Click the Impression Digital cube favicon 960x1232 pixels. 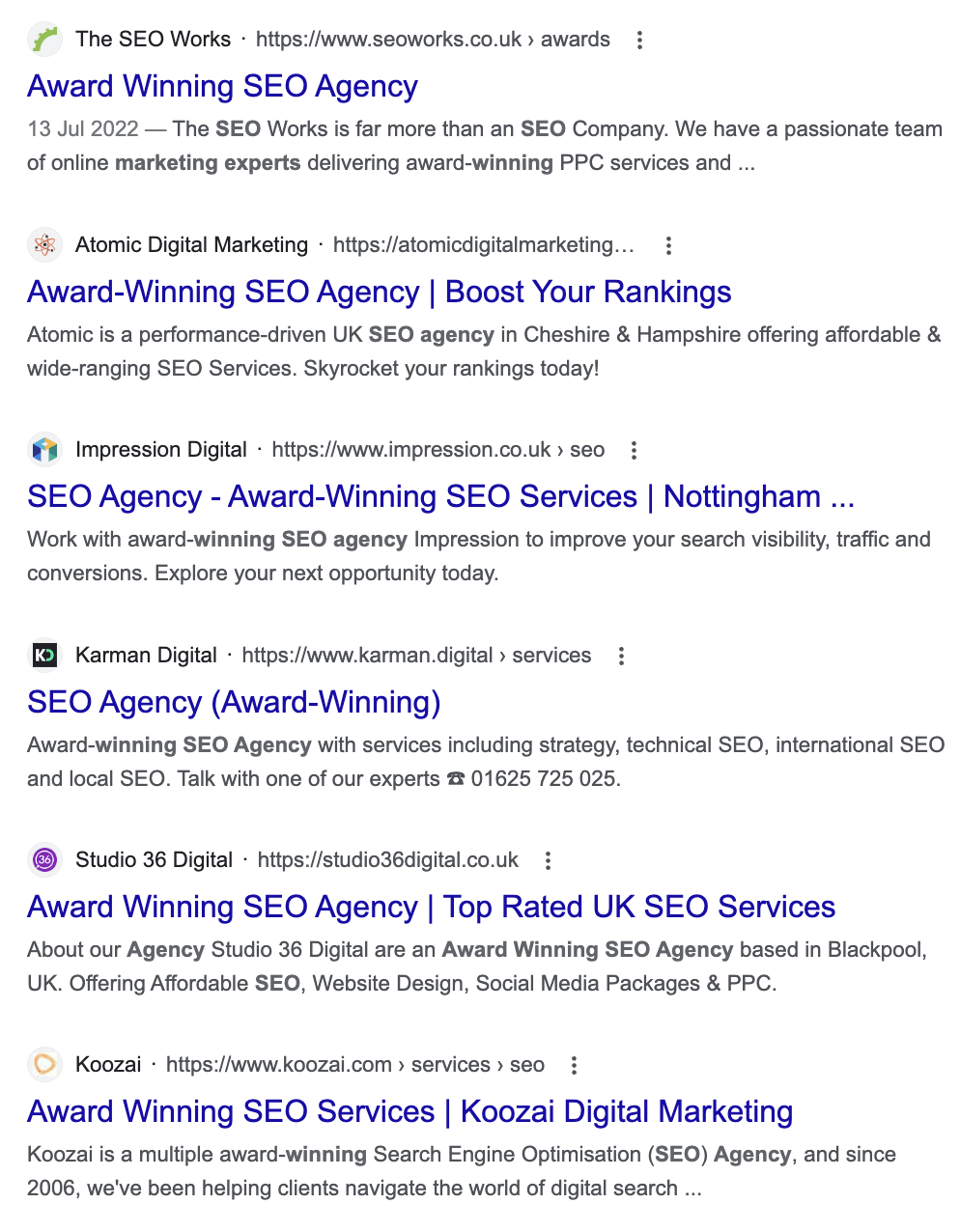pyautogui.click(x=44, y=450)
